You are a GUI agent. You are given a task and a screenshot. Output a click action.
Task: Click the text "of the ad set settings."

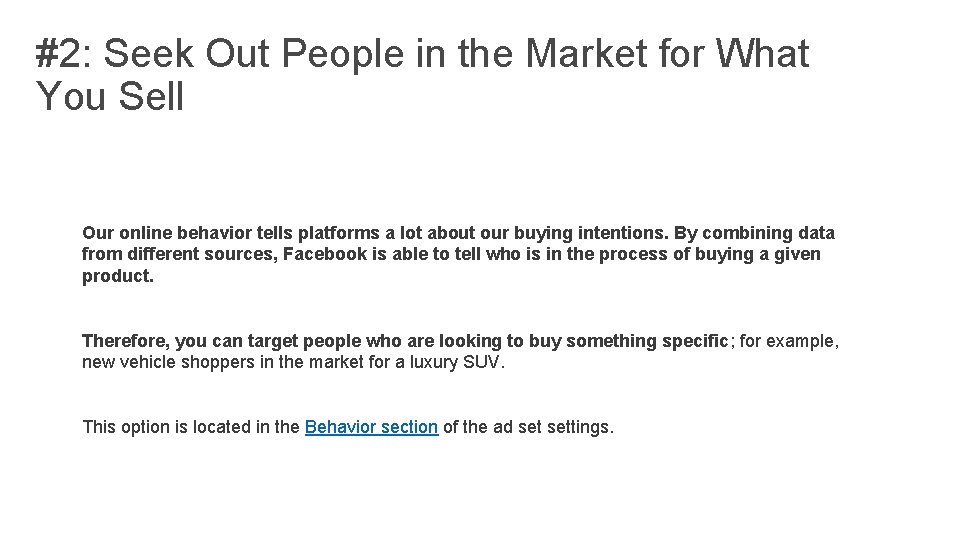tap(528, 427)
